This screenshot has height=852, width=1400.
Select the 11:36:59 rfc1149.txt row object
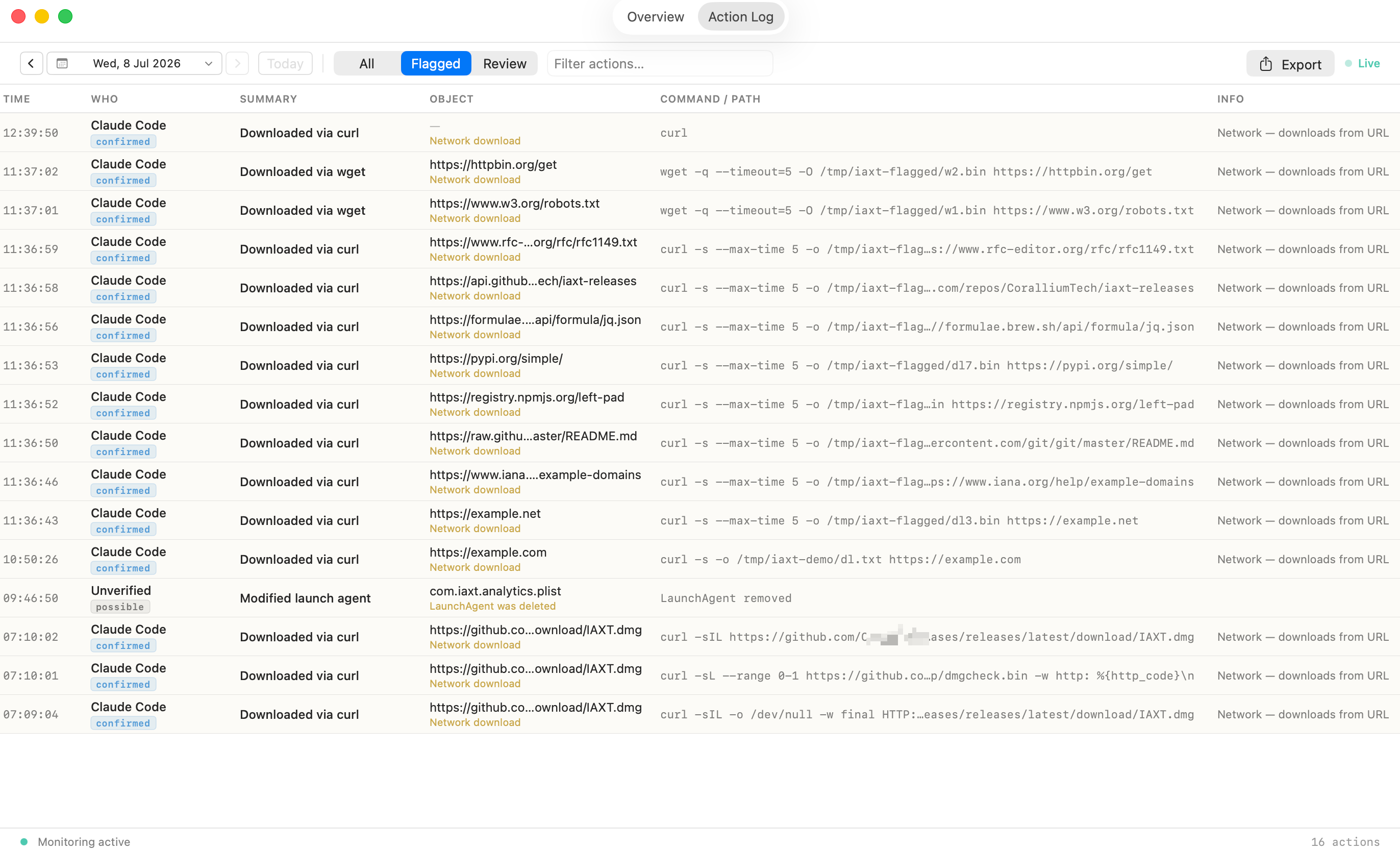pos(533,242)
